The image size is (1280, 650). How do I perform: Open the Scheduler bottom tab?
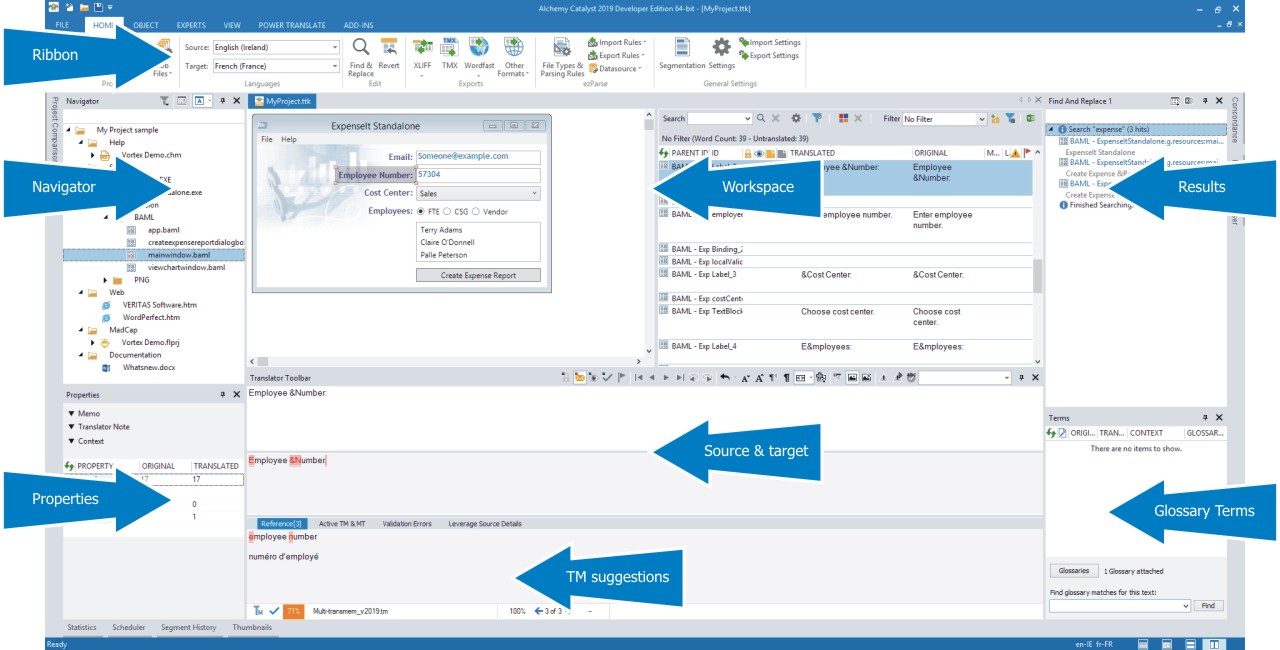[x=128, y=628]
